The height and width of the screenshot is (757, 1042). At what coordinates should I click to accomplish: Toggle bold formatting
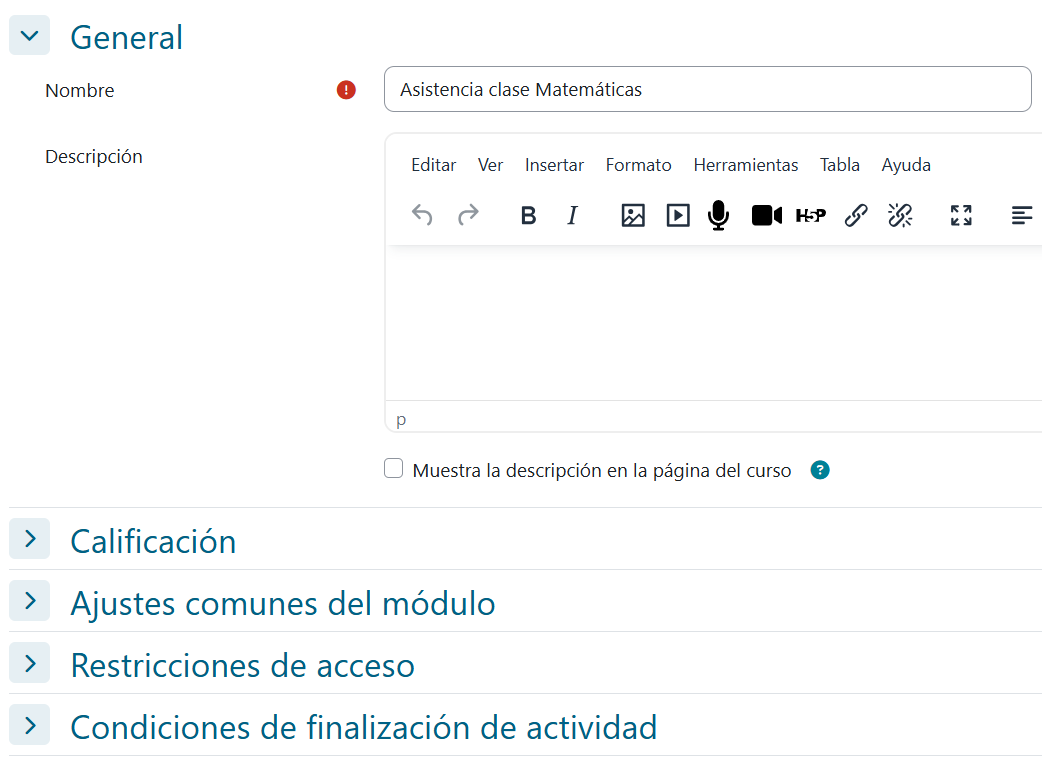(528, 215)
